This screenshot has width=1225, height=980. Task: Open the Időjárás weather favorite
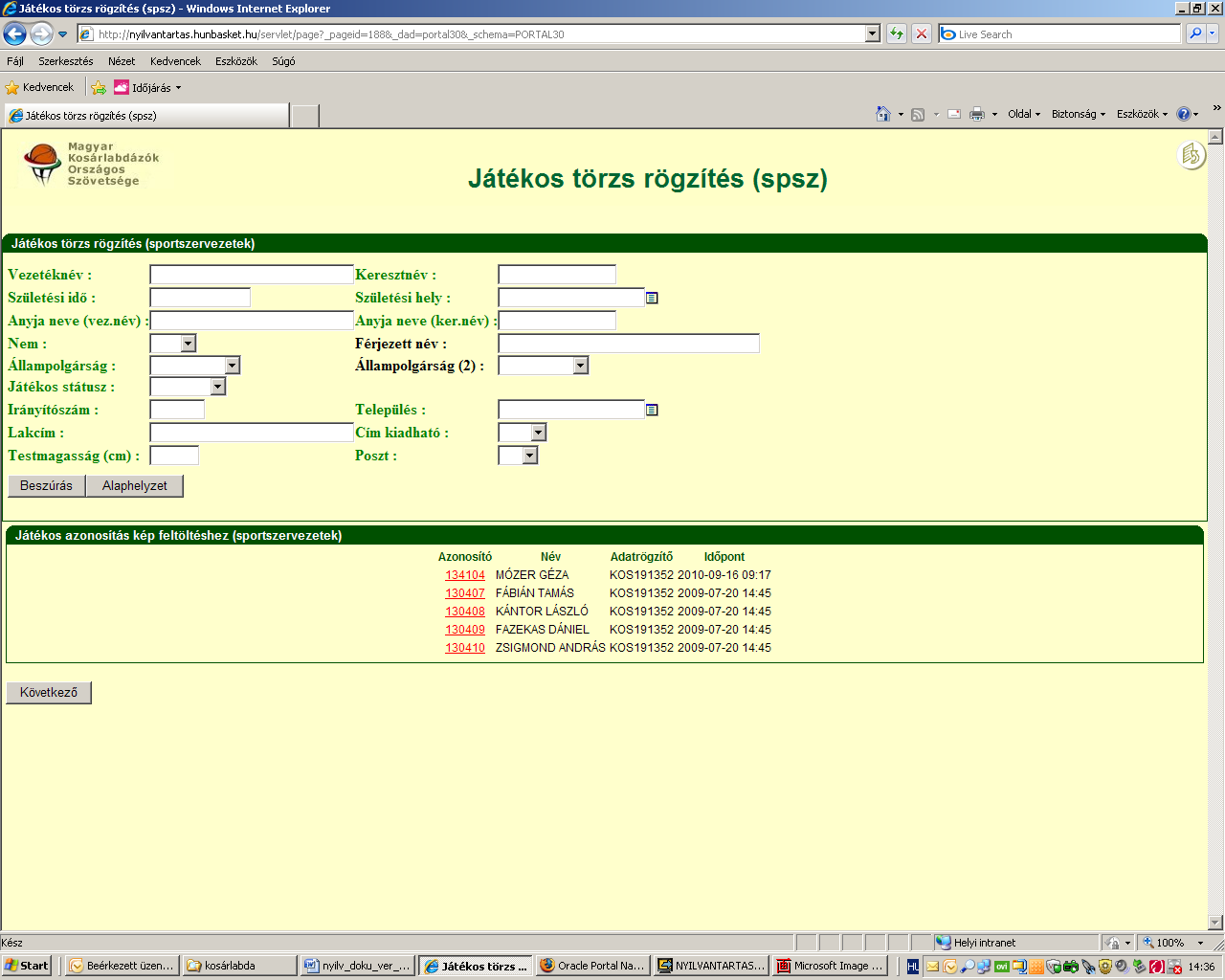pos(147,87)
